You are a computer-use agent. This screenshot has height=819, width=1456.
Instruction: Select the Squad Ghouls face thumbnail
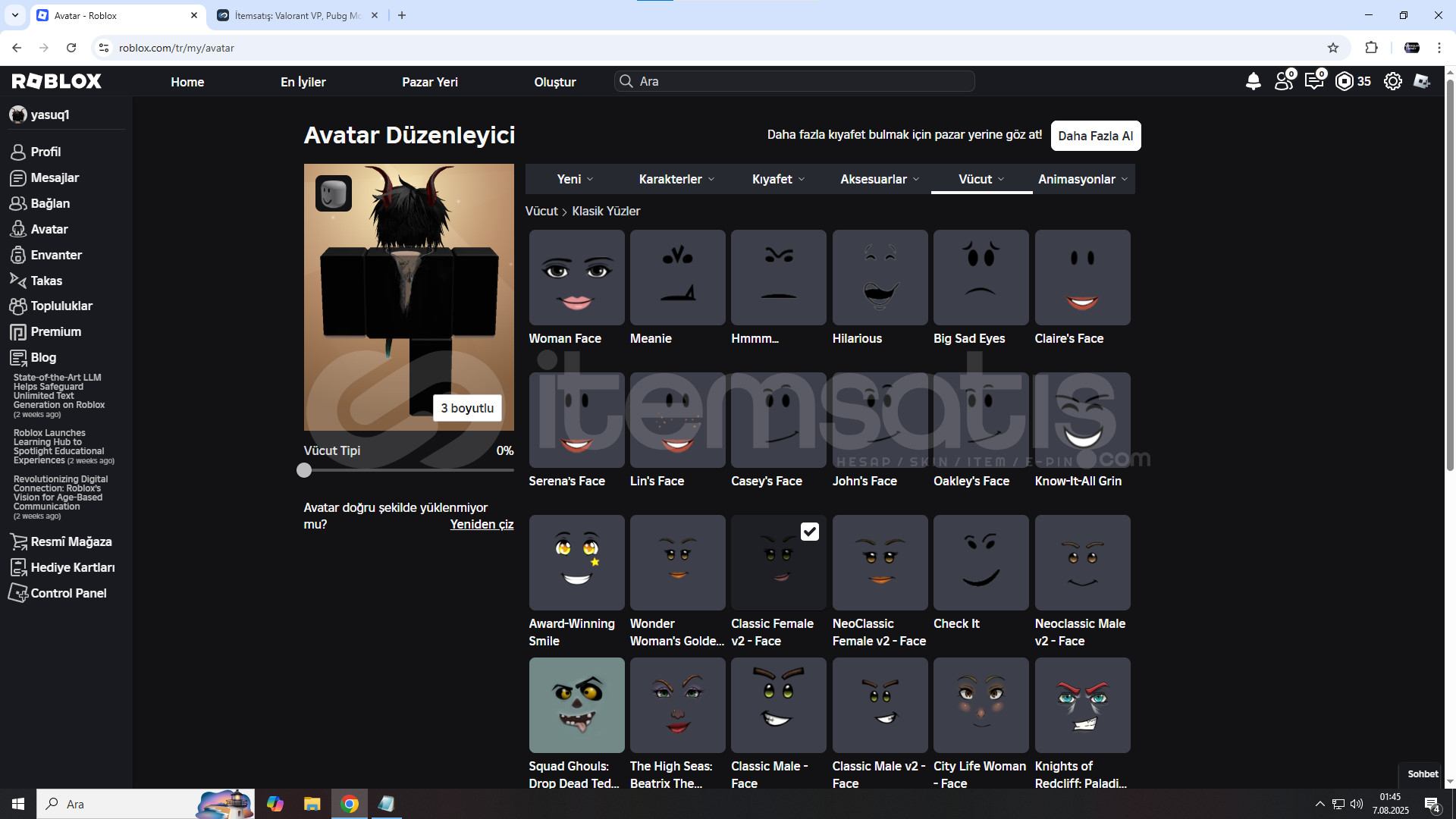pos(576,705)
